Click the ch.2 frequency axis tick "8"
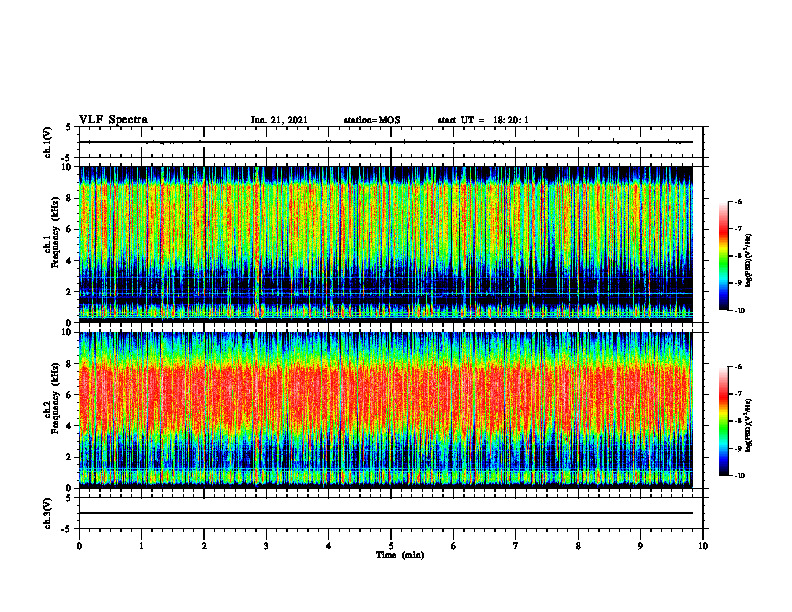792x612 pixels. pyautogui.click(x=69, y=364)
